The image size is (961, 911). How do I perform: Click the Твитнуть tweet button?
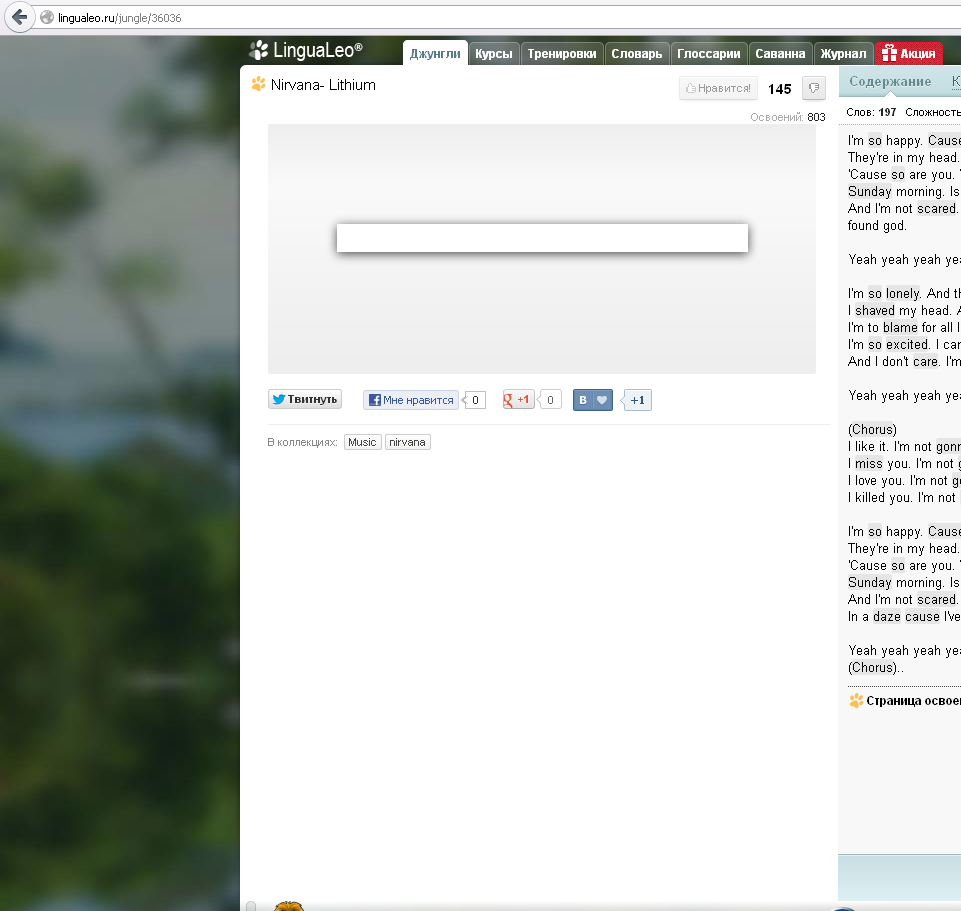(305, 399)
